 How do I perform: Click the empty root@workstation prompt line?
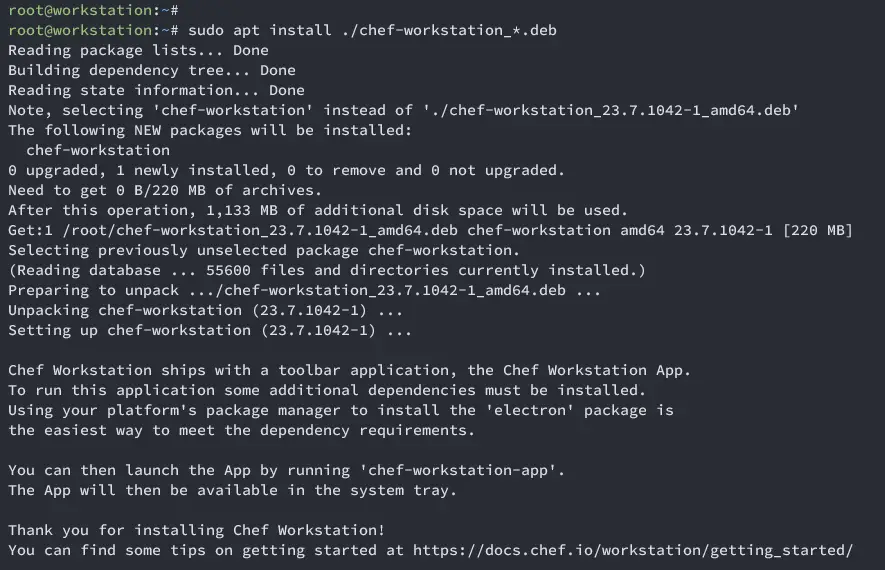pos(93,10)
